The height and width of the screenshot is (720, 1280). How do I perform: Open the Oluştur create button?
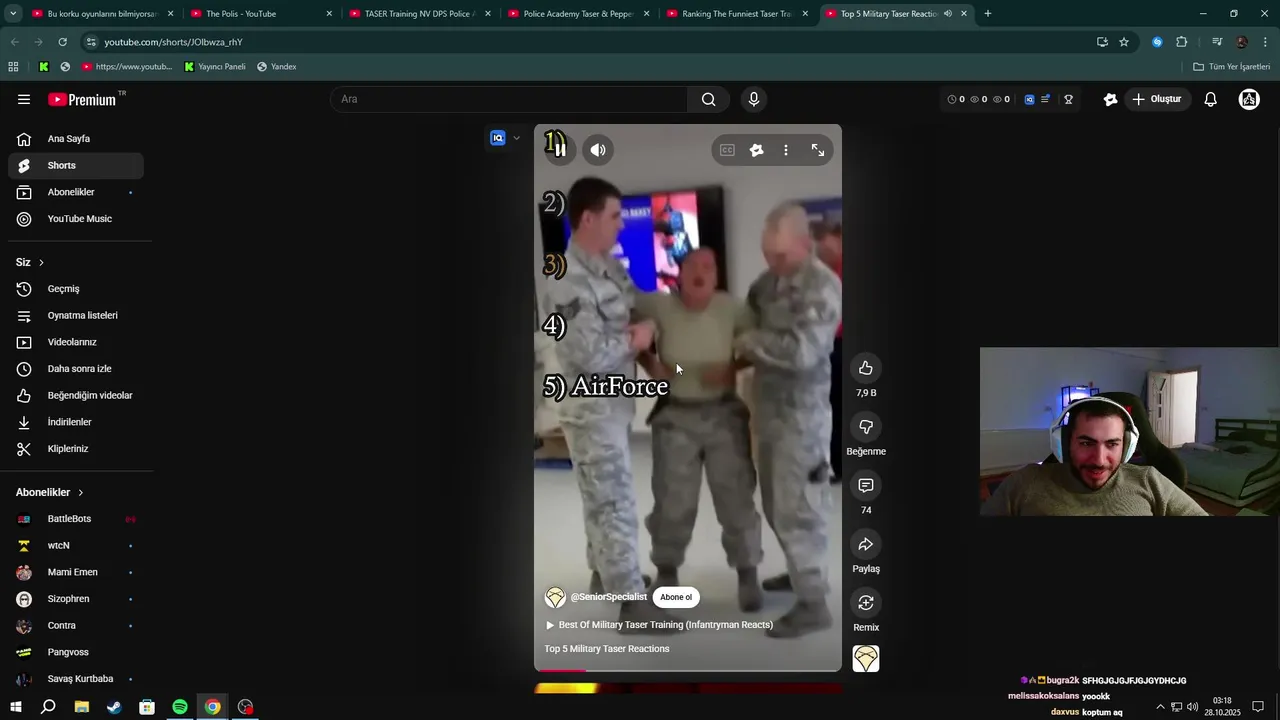click(x=1158, y=99)
